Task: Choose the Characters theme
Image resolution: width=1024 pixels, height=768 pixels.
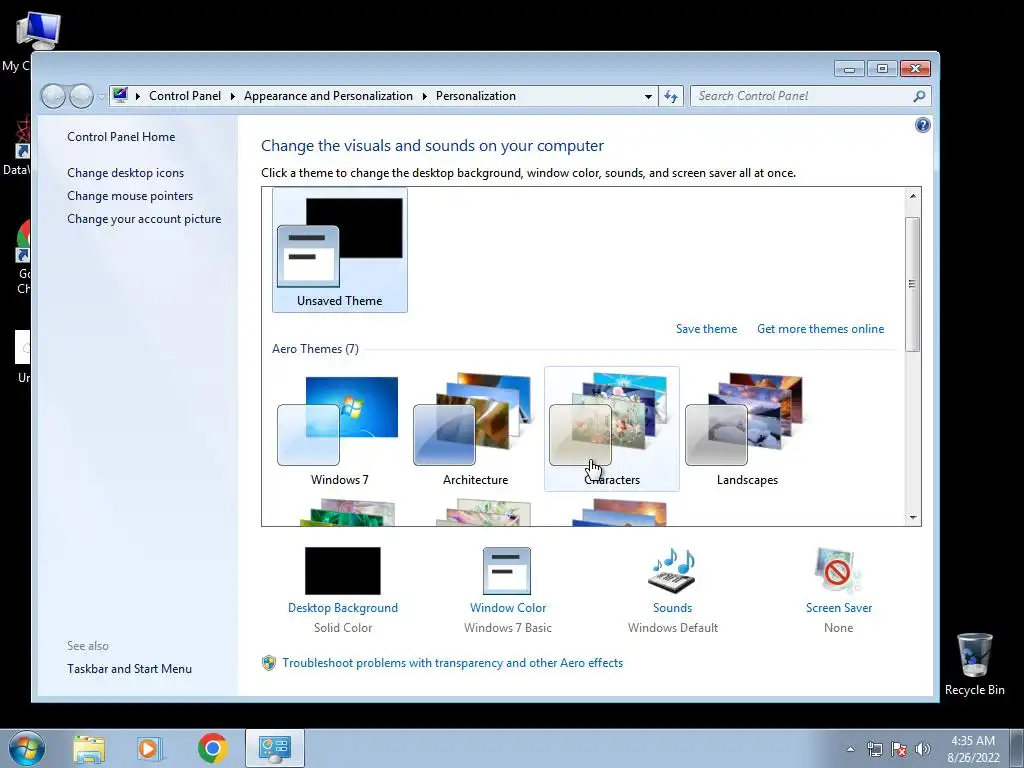Action: [612, 429]
